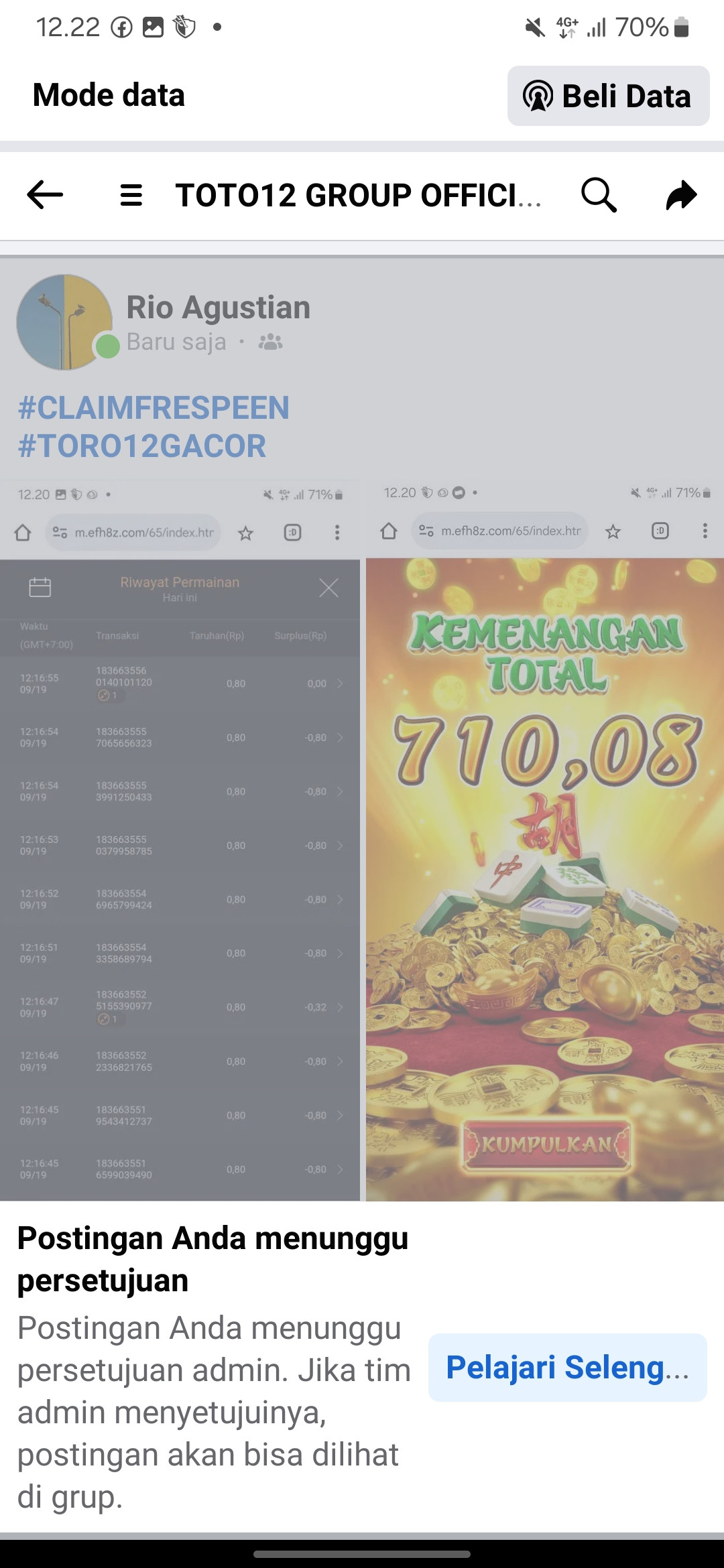Search within the TOTO12 group
The width and height of the screenshot is (724, 1568).
[599, 195]
